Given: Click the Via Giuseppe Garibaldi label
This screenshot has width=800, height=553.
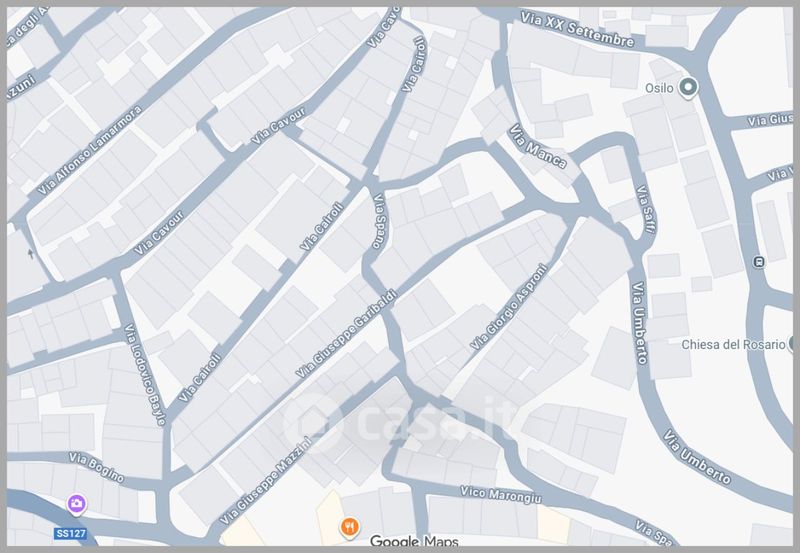Looking at the screenshot, I should click(x=346, y=334).
